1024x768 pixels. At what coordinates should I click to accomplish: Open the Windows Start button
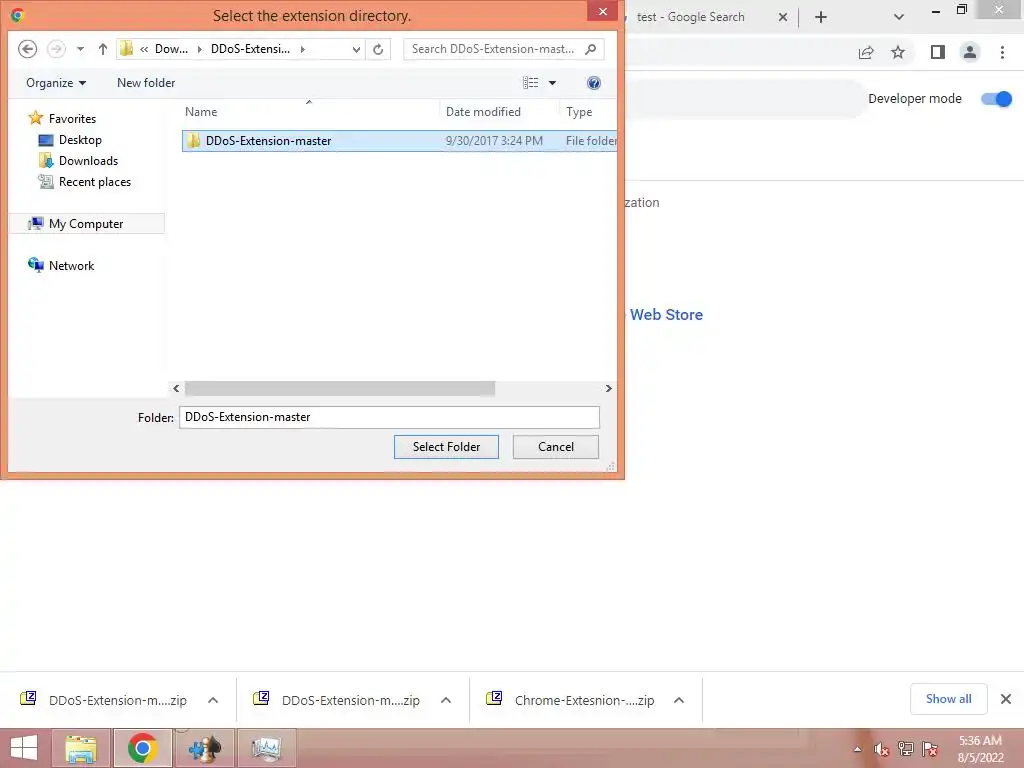click(x=24, y=748)
